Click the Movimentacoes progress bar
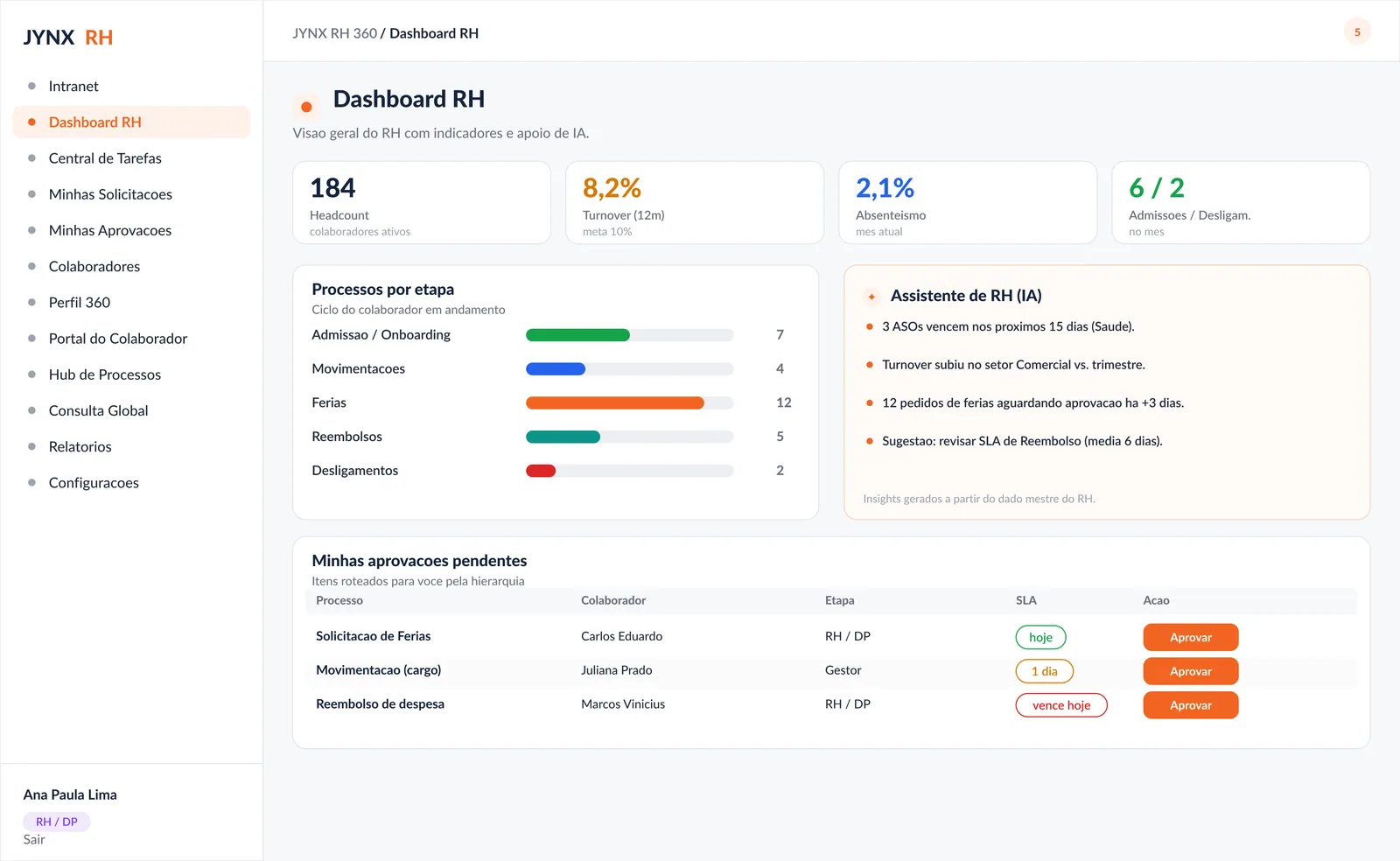1400x861 pixels. point(629,369)
